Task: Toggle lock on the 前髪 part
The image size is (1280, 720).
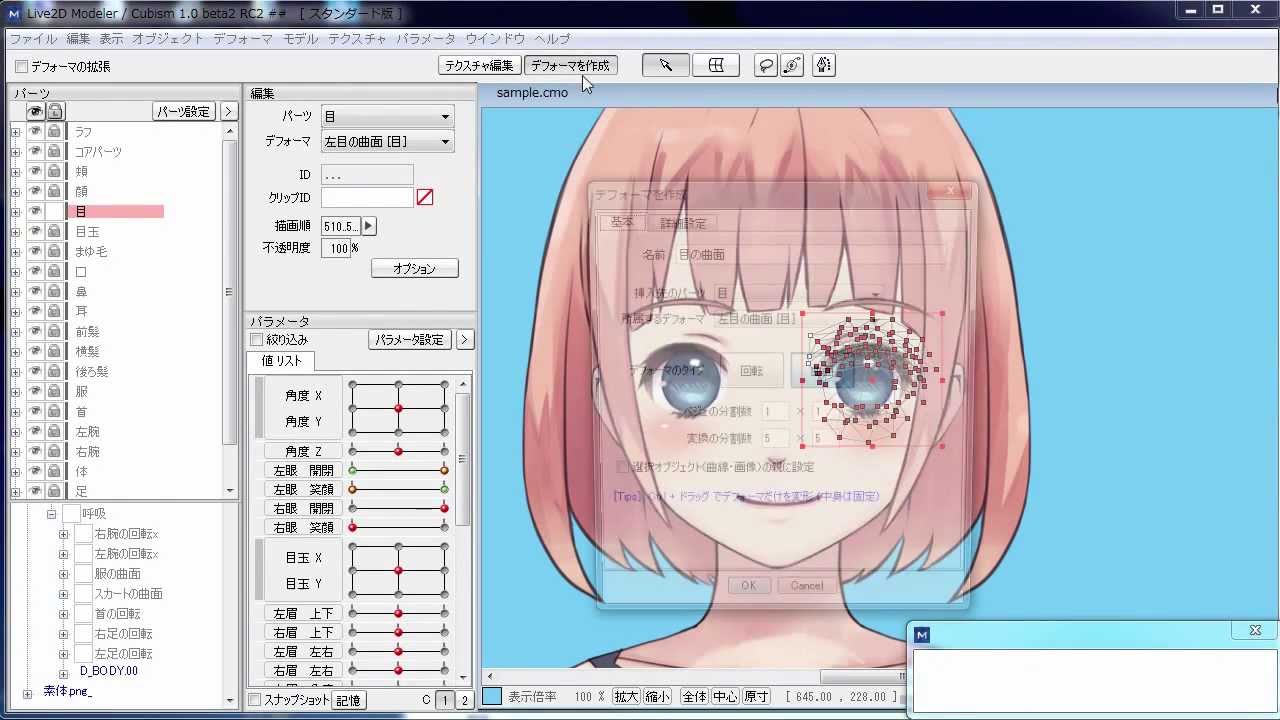Action: coord(54,332)
